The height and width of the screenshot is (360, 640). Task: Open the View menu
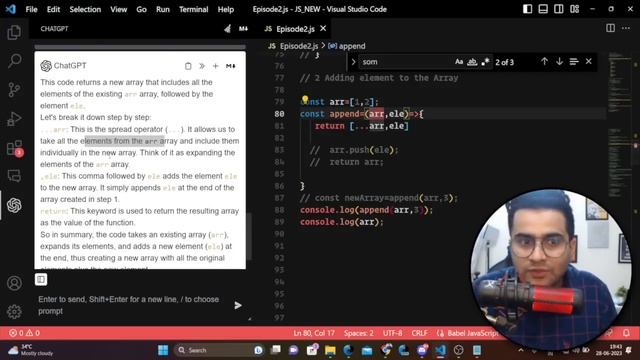point(118,9)
